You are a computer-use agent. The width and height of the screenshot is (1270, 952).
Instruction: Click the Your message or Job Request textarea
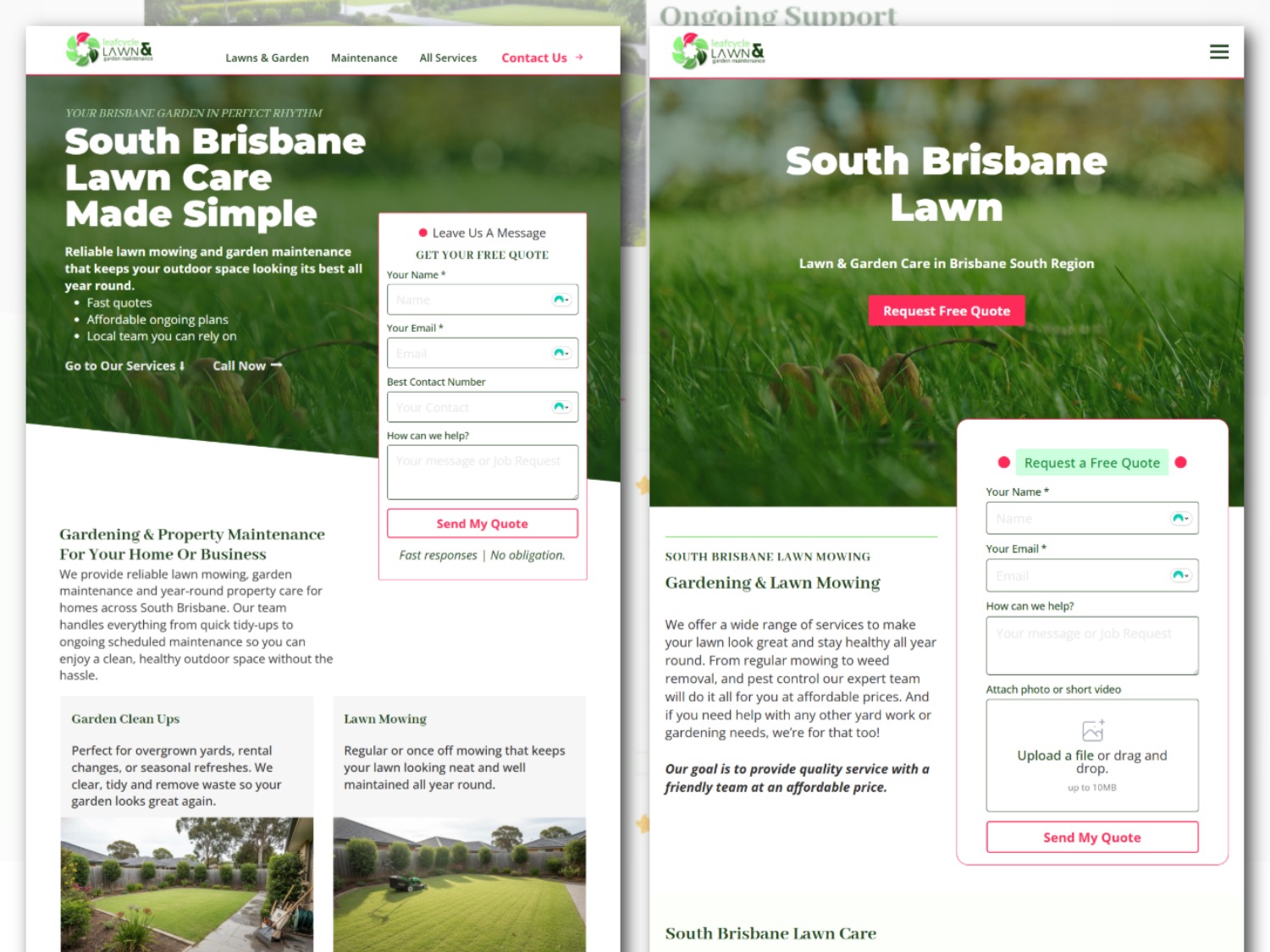(482, 471)
